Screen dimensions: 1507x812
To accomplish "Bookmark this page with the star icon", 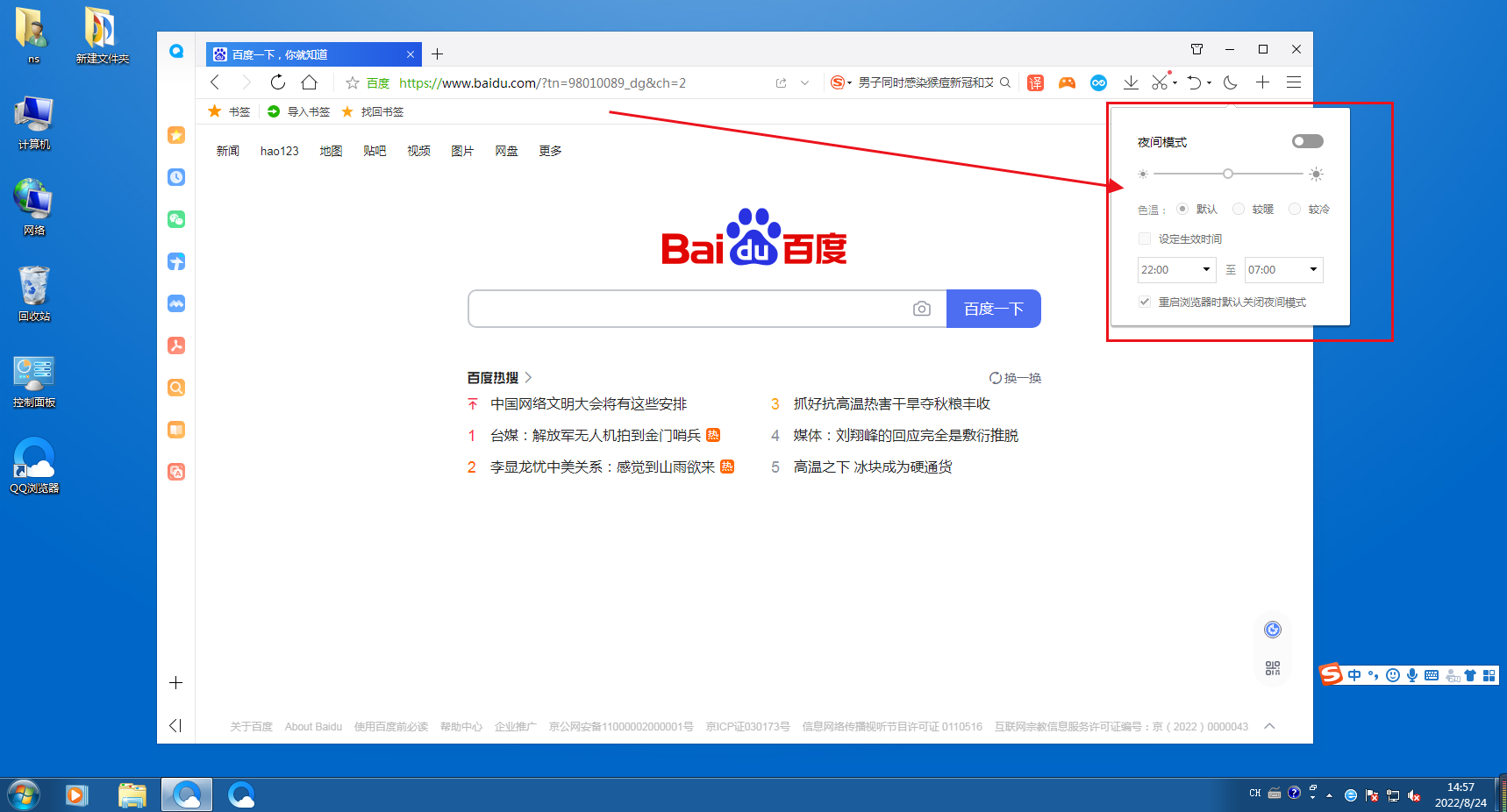I will coord(353,83).
